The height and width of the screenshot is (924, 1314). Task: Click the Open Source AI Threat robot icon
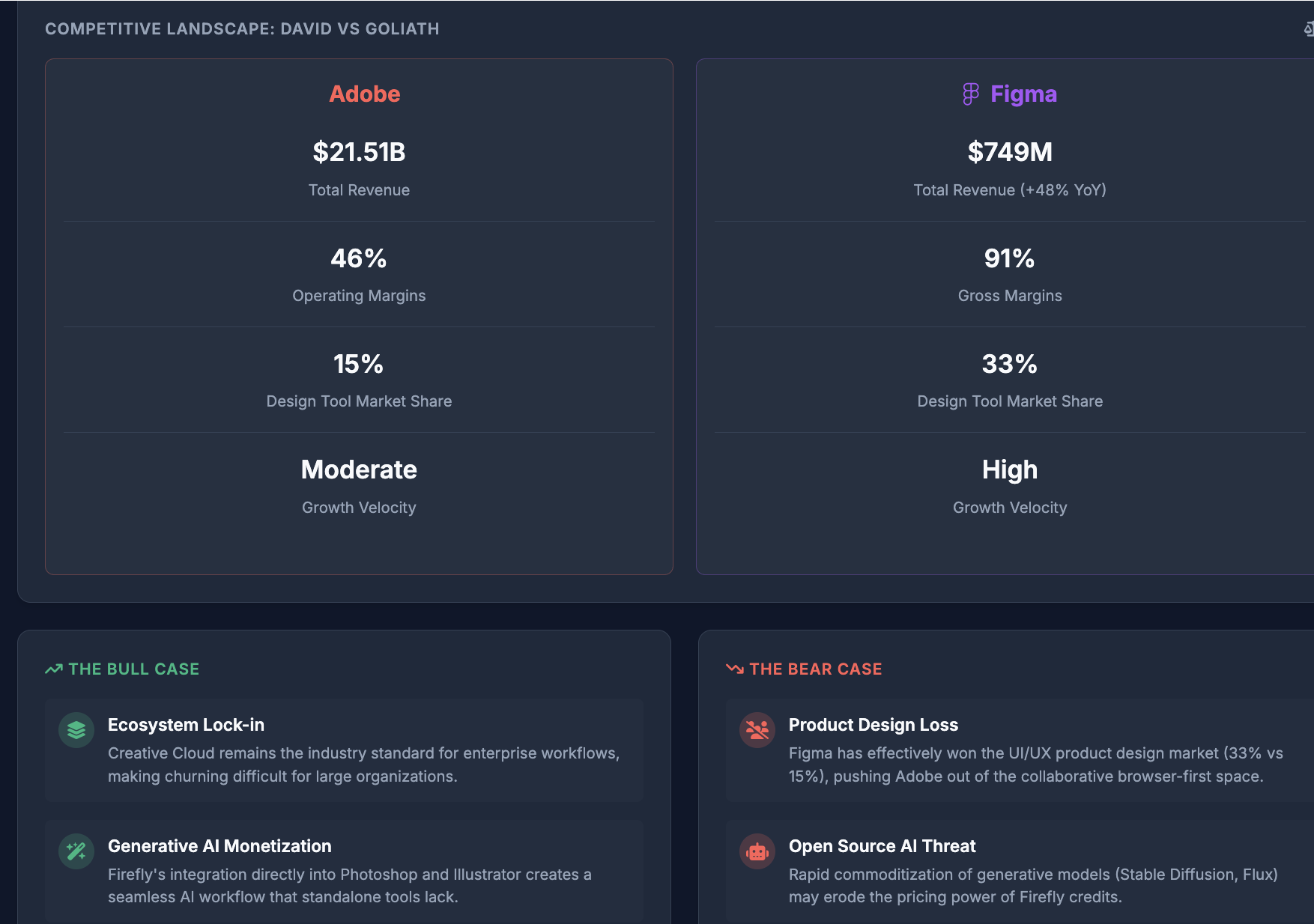click(757, 851)
